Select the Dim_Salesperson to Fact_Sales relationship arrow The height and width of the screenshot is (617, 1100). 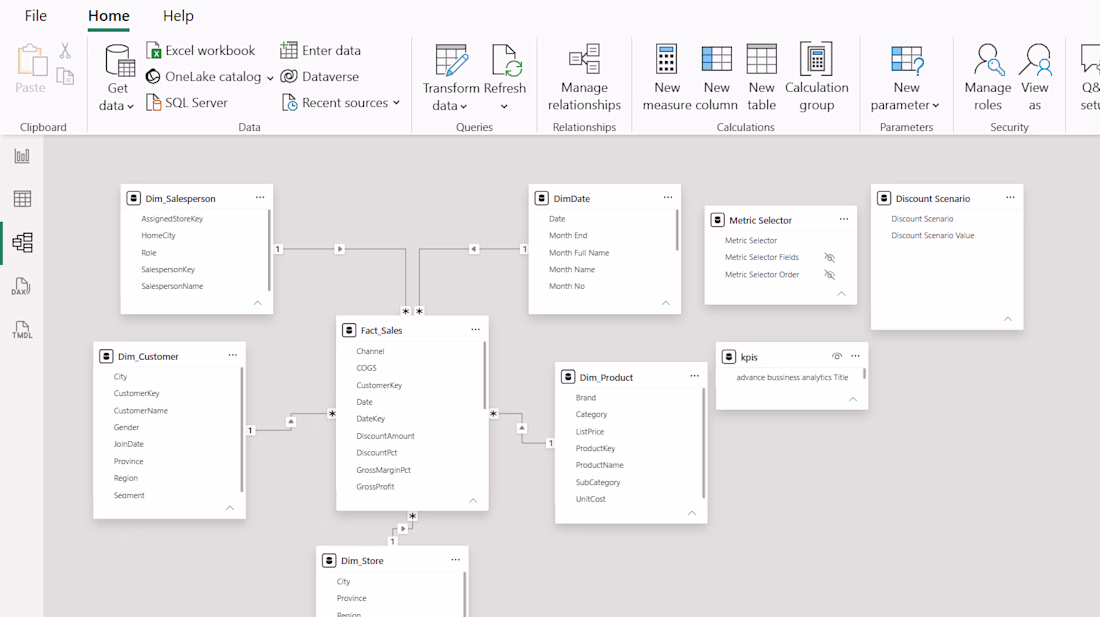pos(340,249)
